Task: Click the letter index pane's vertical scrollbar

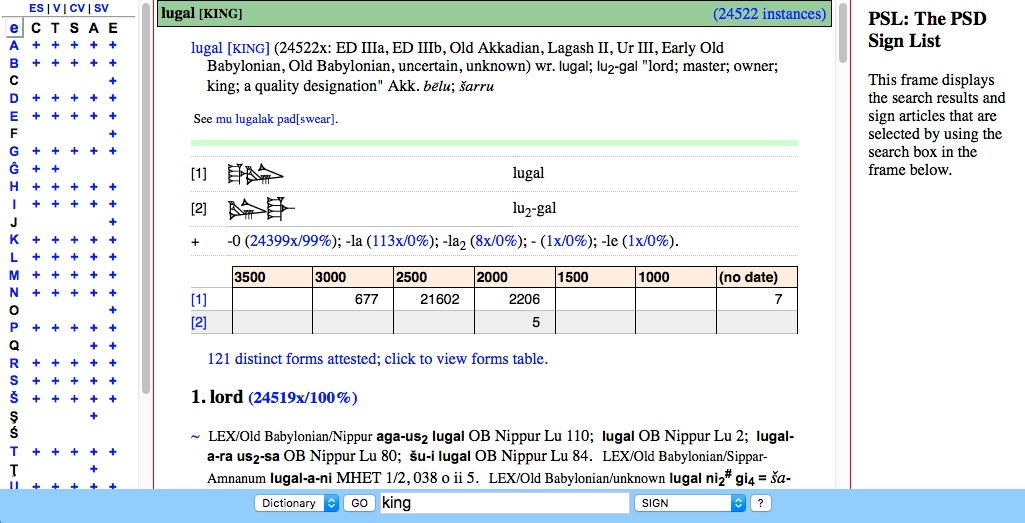Action: [x=146, y=200]
